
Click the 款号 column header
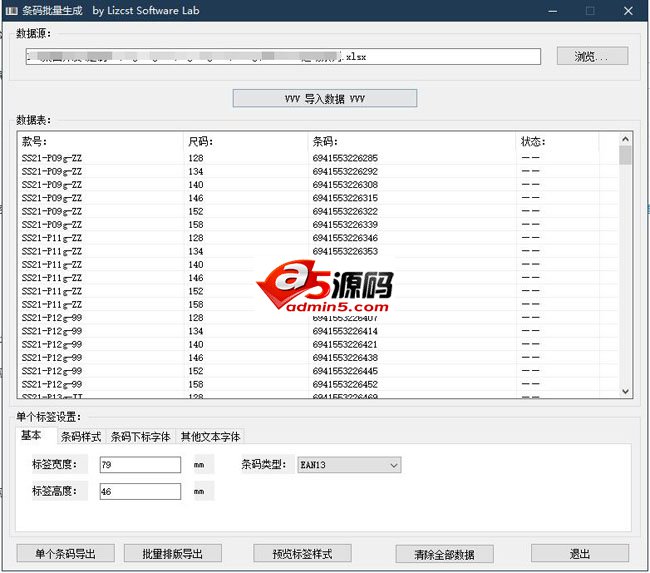tap(100, 141)
